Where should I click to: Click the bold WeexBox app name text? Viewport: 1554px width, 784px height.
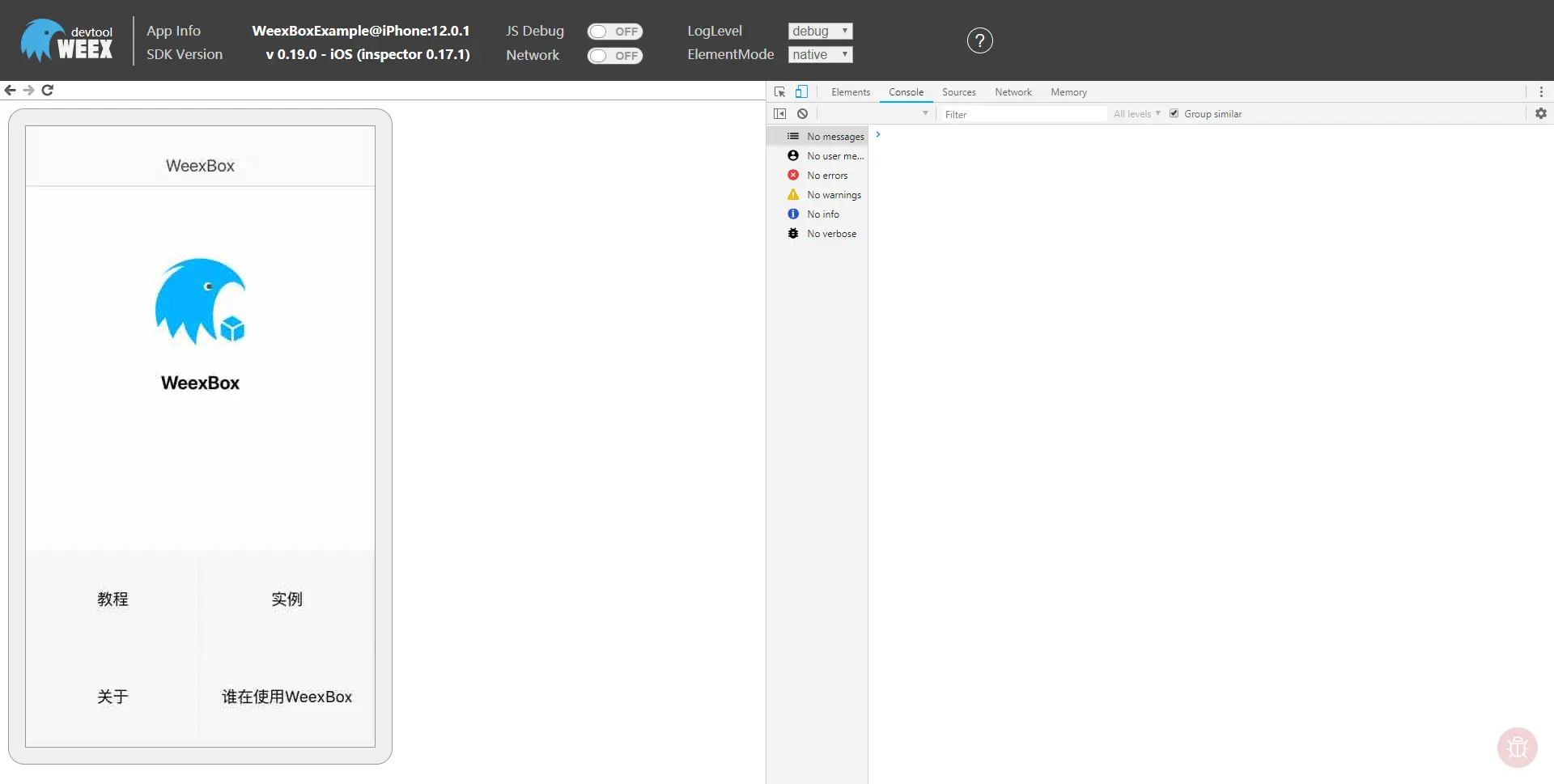tap(200, 383)
